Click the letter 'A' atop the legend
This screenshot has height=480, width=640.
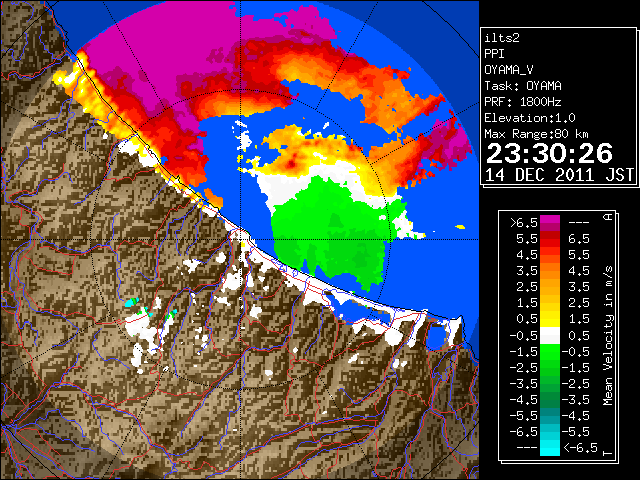pyautogui.click(x=608, y=216)
